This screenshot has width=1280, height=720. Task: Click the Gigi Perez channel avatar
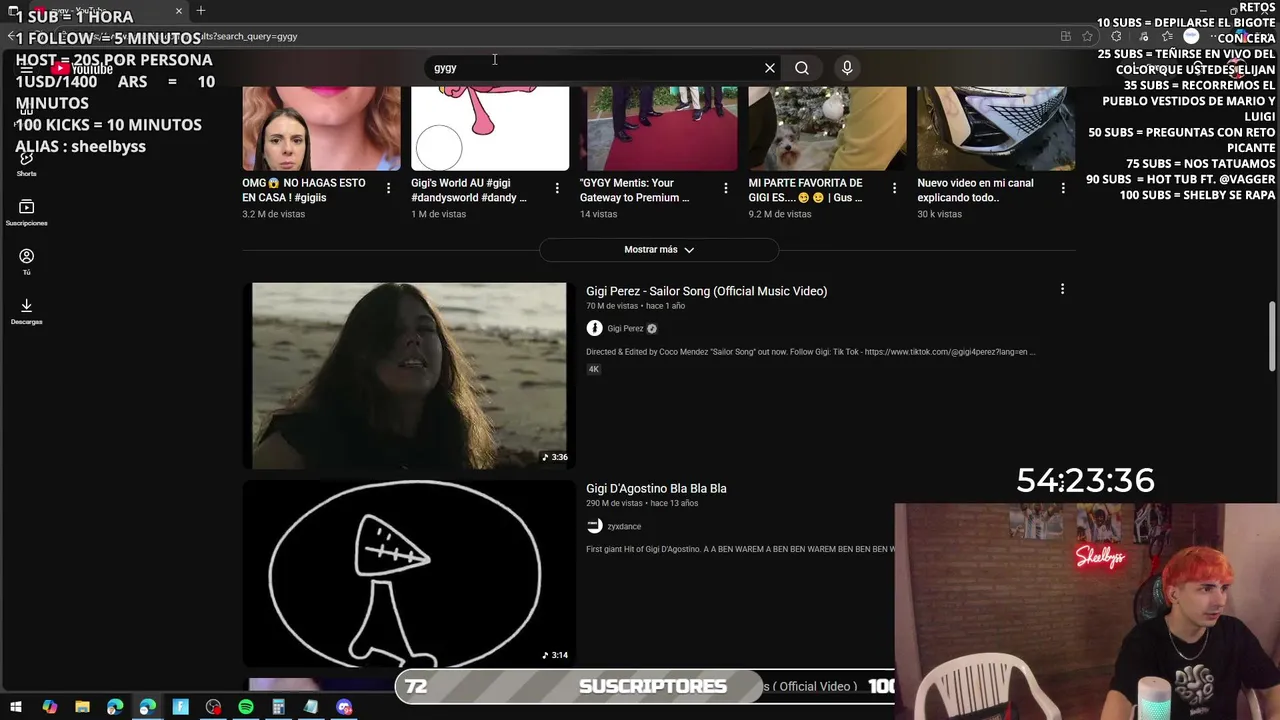pos(594,328)
